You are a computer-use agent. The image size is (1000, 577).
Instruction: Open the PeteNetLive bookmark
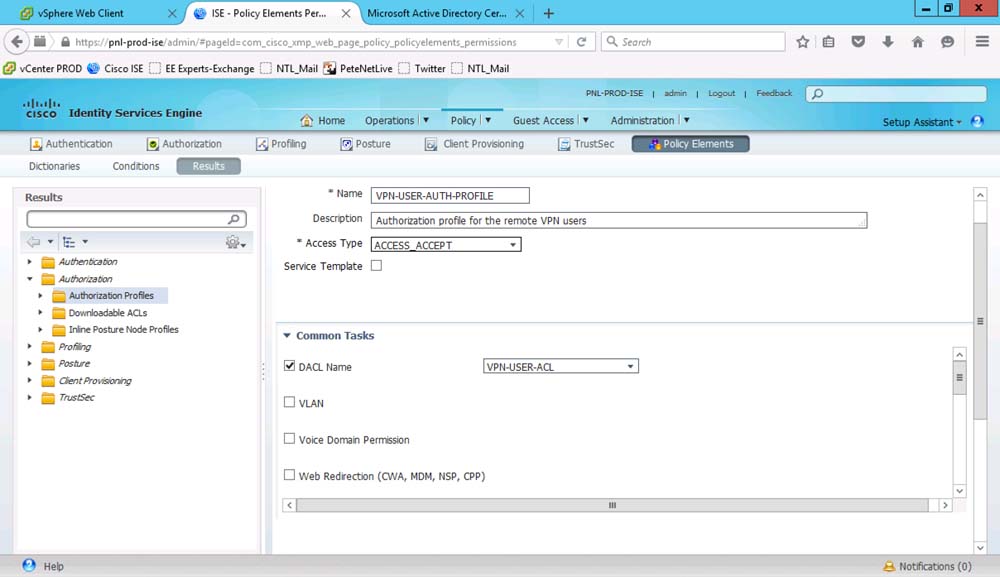[x=358, y=68]
